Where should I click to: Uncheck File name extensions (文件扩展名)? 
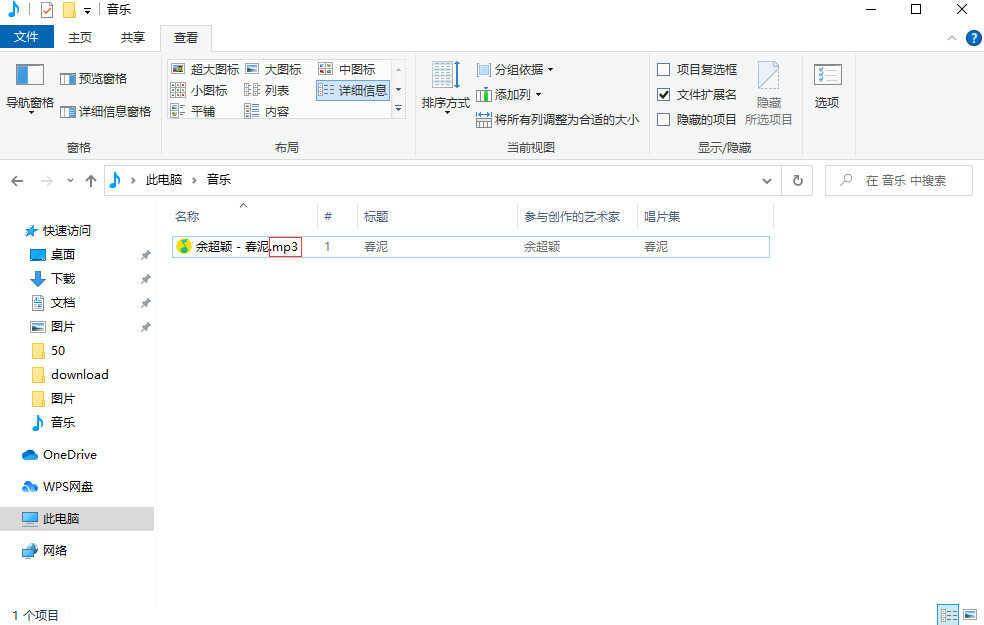point(664,94)
